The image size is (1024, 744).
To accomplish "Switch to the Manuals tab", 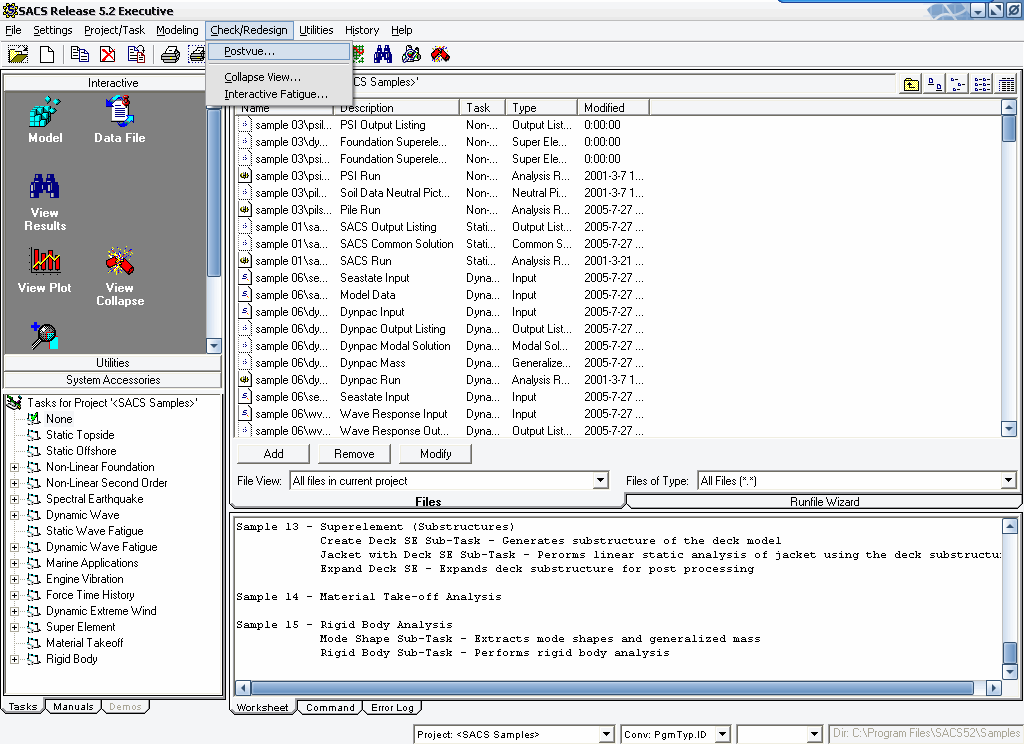I will click(73, 707).
